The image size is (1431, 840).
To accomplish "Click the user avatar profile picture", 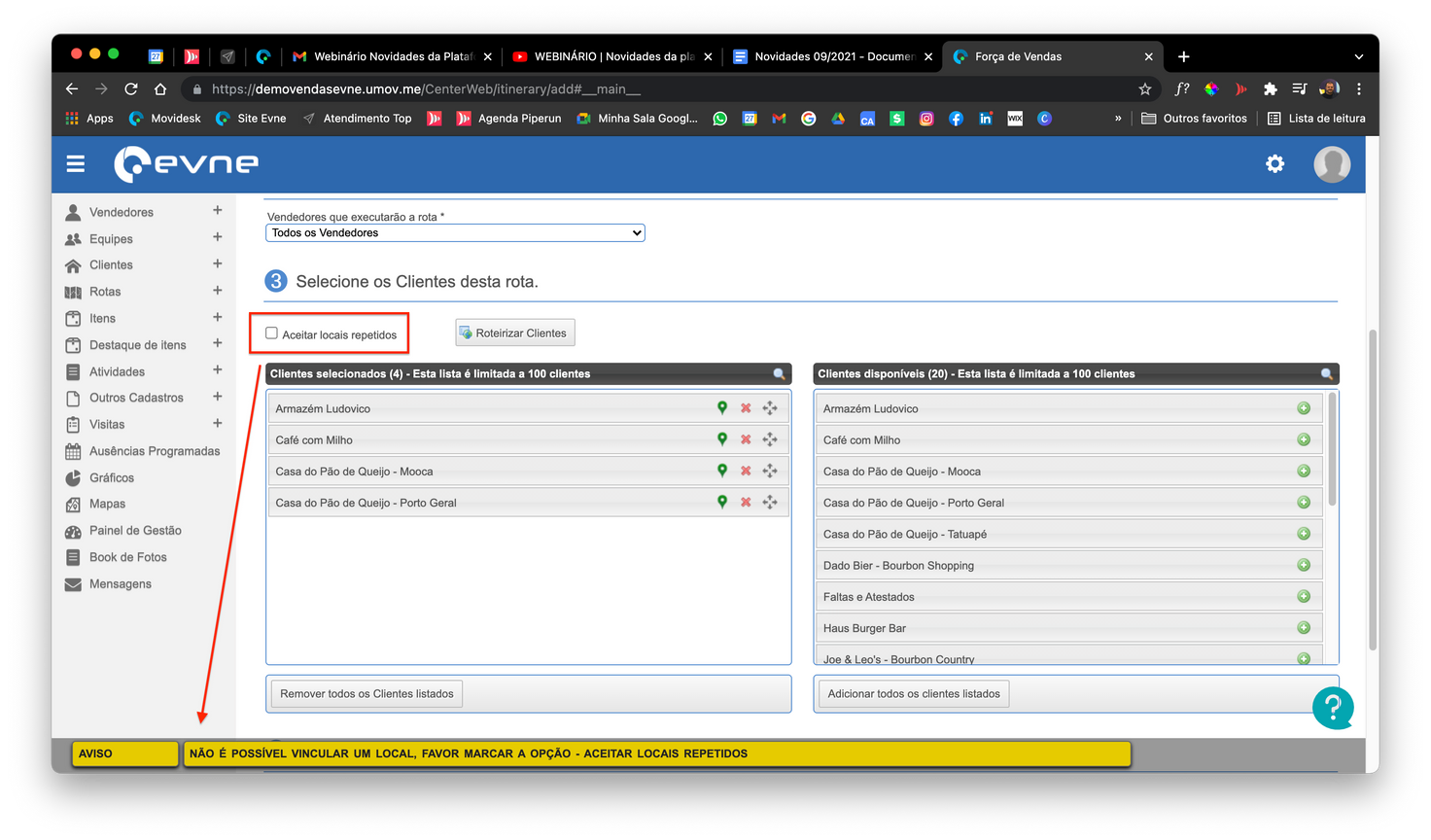I will click(1332, 164).
